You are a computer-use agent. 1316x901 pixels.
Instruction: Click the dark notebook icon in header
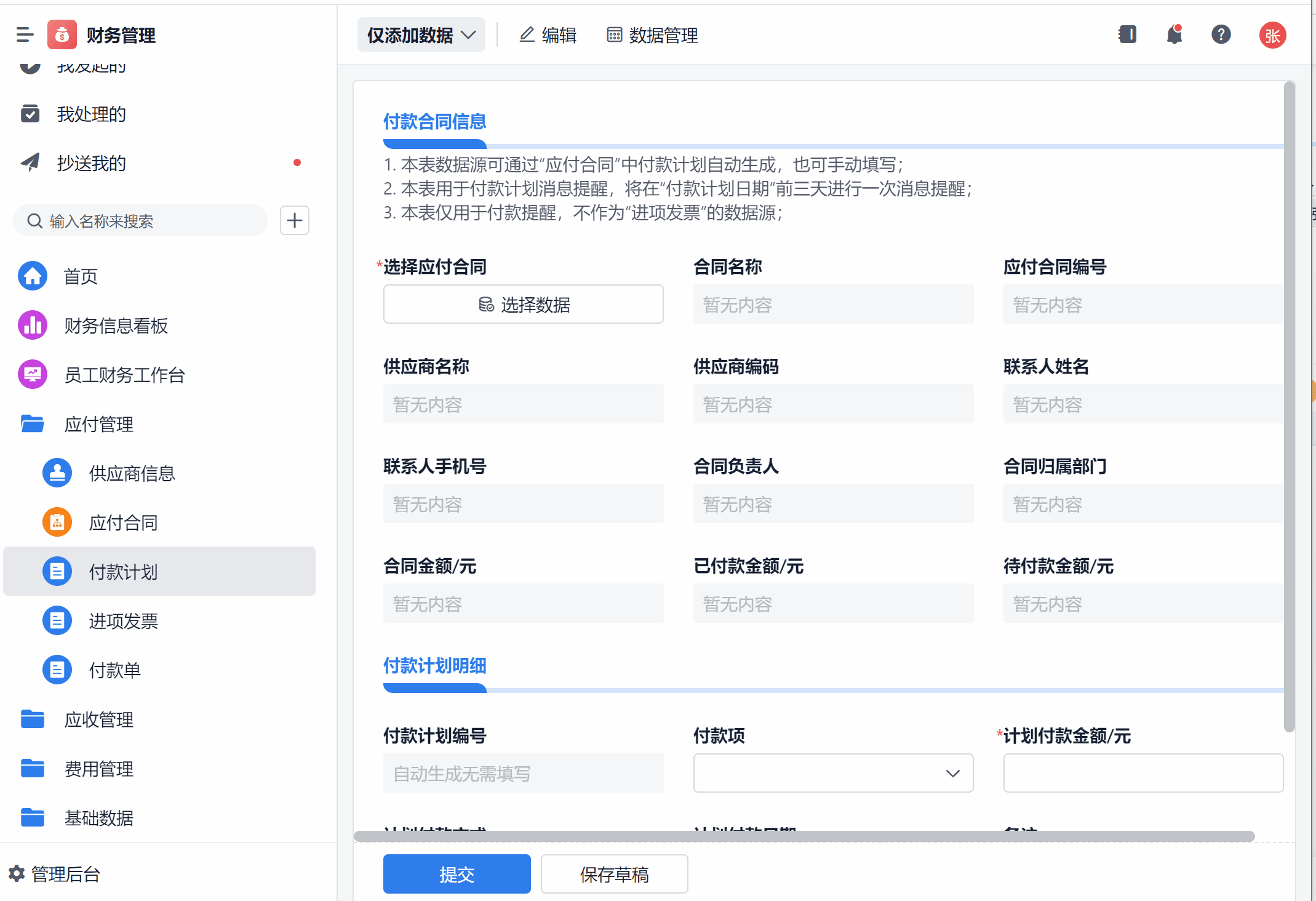click(x=1127, y=34)
